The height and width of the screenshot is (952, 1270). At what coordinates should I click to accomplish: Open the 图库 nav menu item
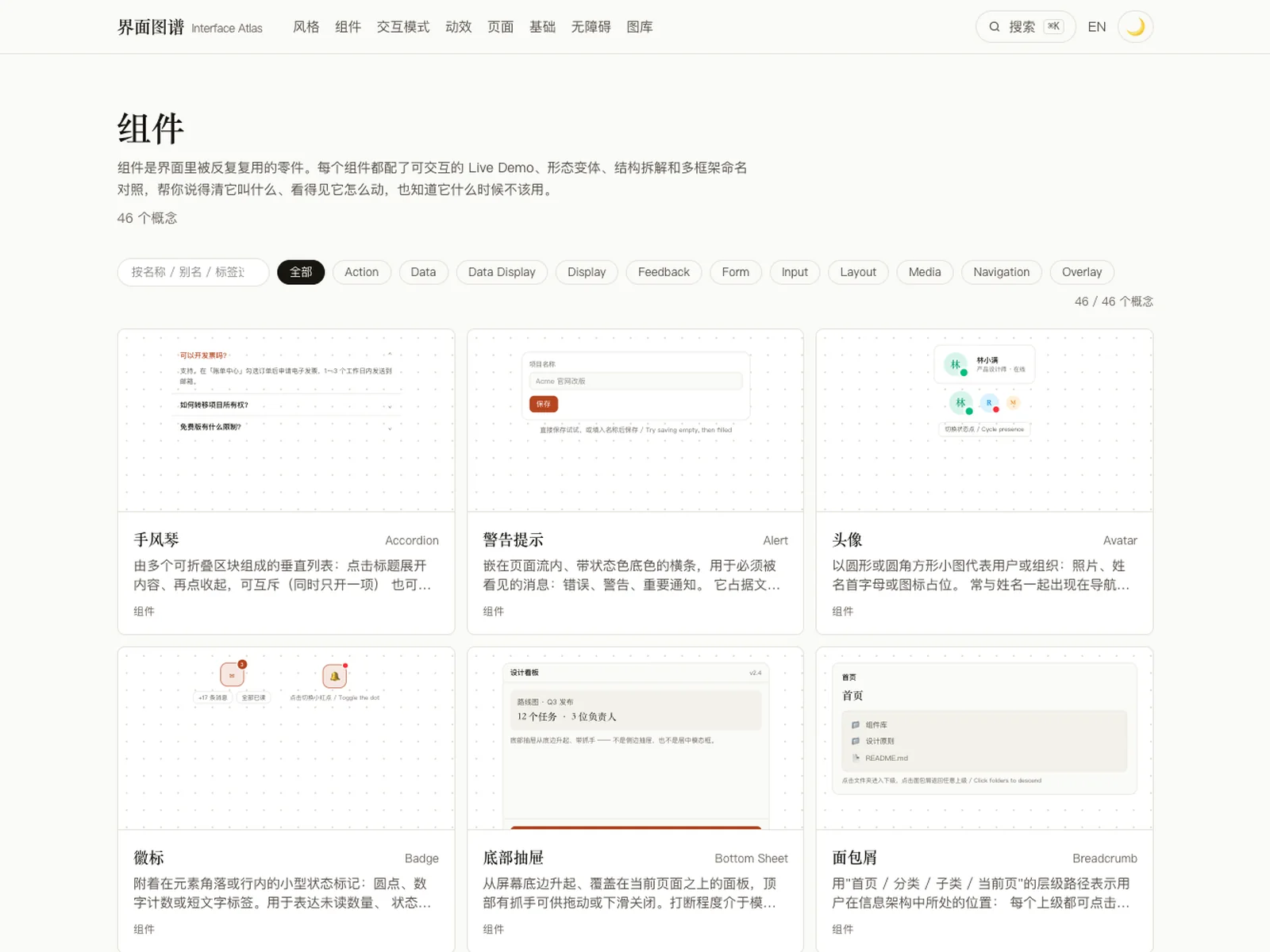click(640, 27)
